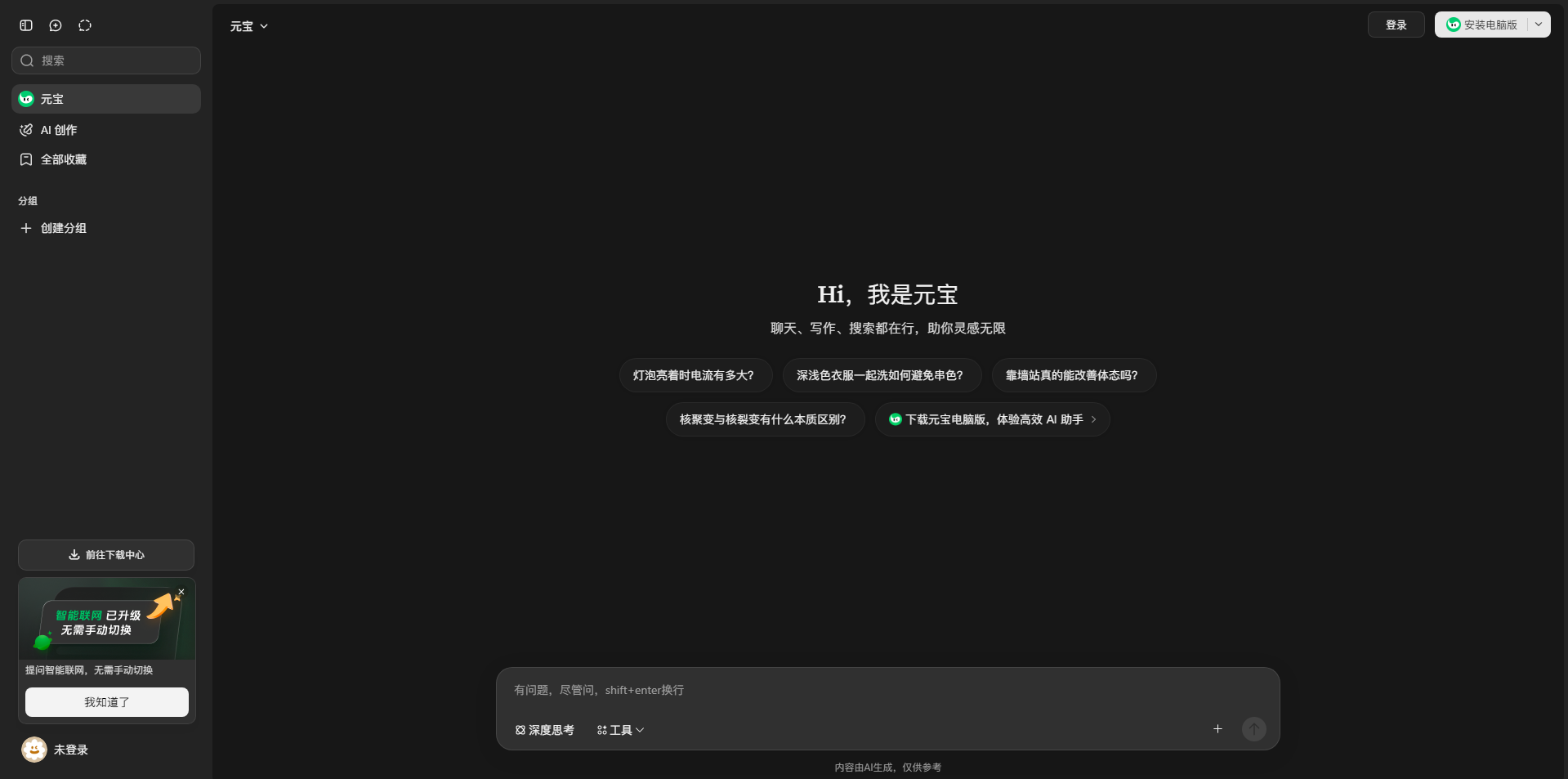
Task: Open 全部收藏 favorites
Action: 106,159
